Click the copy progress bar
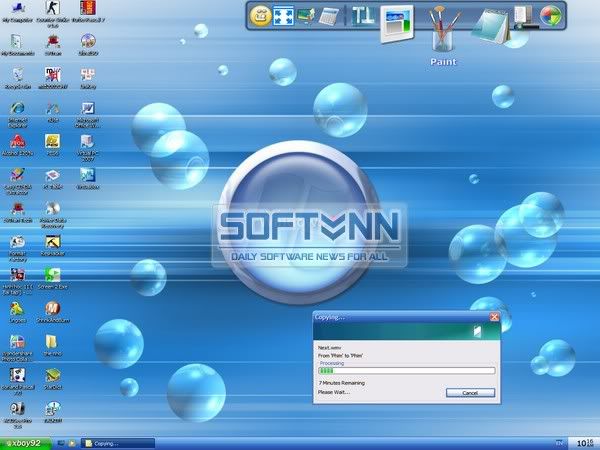This screenshot has width=600, height=450. 407,370
